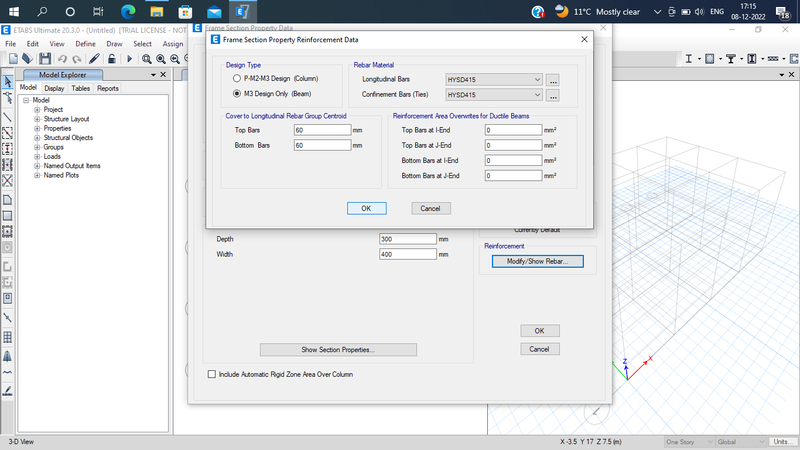Click the Lock/Unlock model padlock icon

pos(111,59)
